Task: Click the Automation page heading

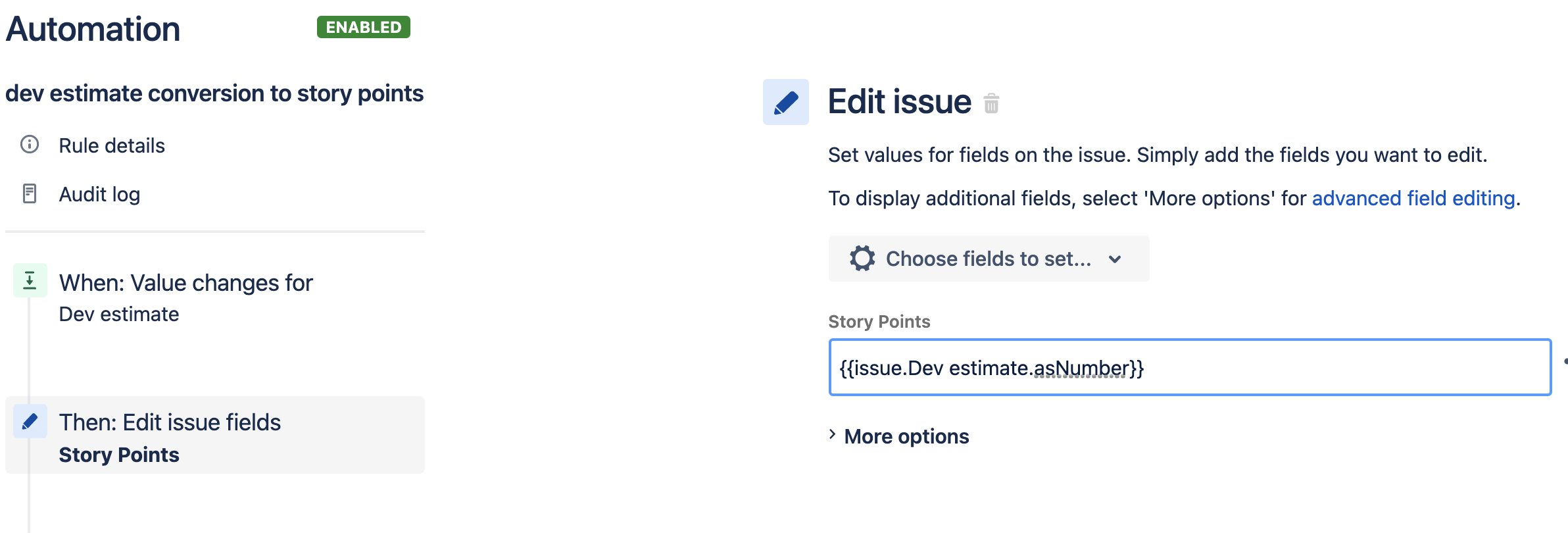Action: 93,29
